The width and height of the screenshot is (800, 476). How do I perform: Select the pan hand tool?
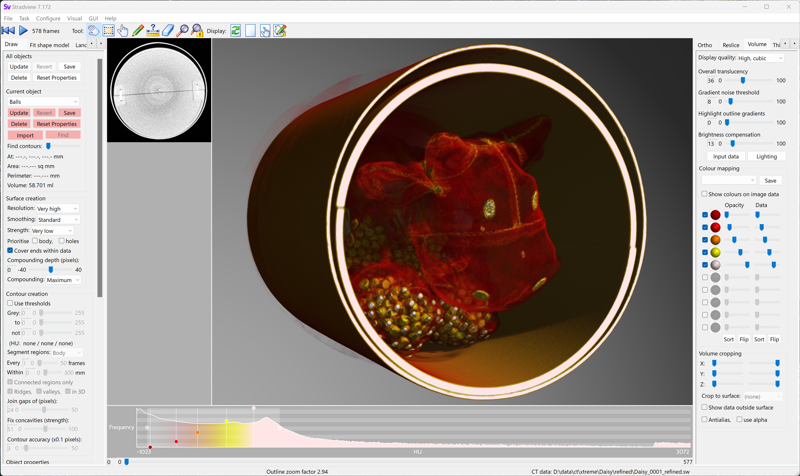click(93, 31)
